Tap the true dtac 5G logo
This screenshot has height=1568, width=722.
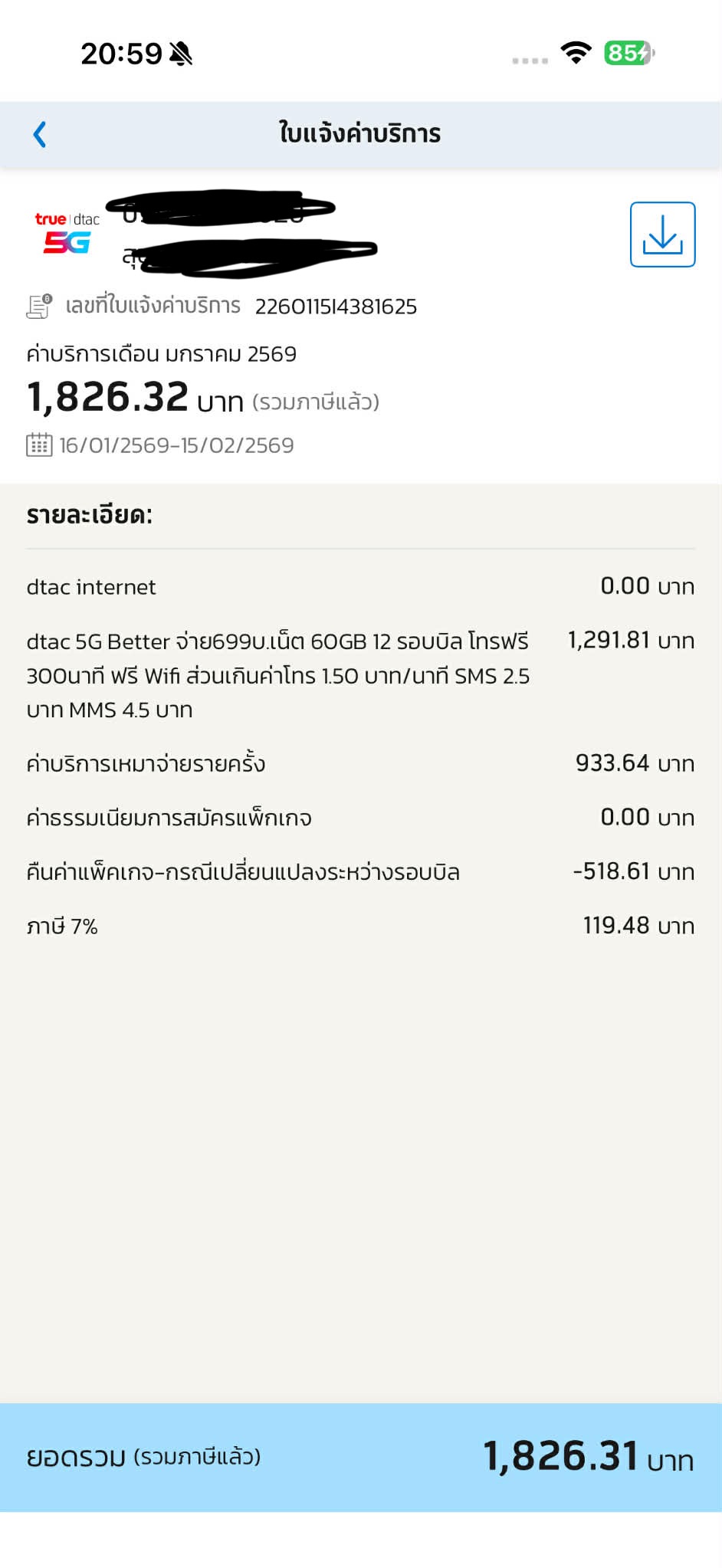coord(67,233)
